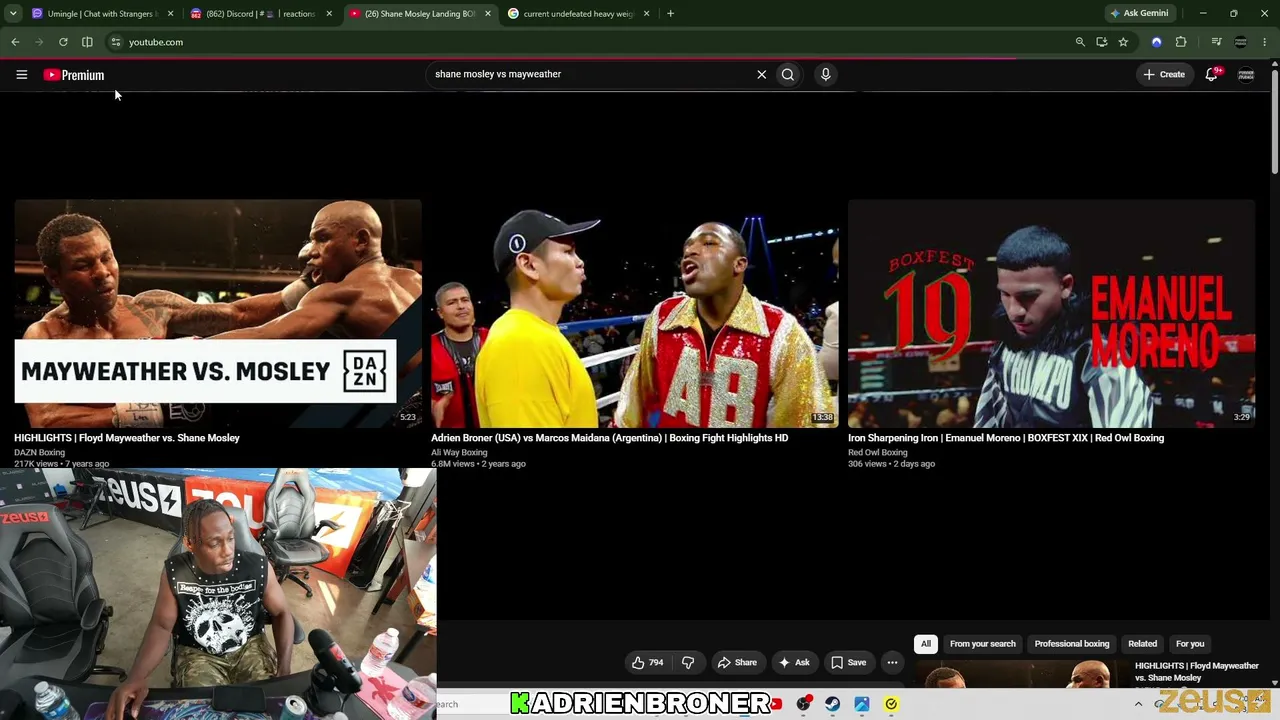Open the Chrome three-dot menu
The height and width of the screenshot is (720, 1280).
pos(1265,42)
